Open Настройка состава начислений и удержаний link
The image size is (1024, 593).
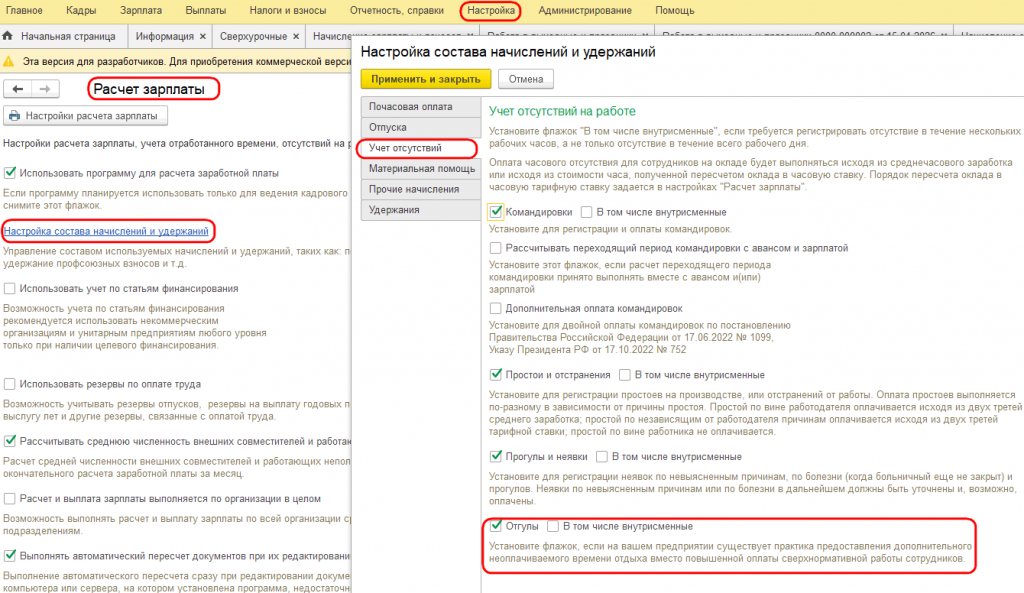(106, 231)
